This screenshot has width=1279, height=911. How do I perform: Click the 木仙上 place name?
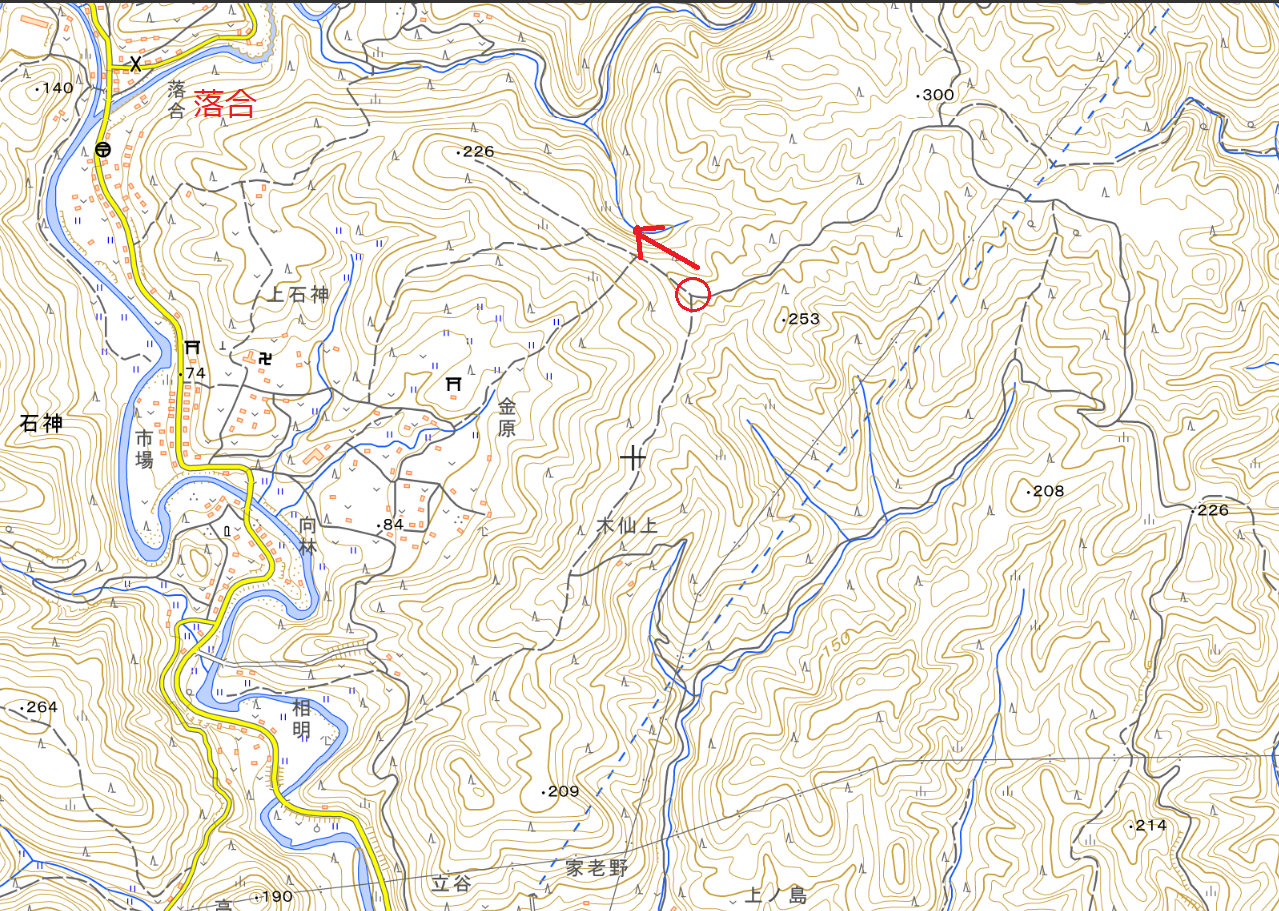point(628,526)
